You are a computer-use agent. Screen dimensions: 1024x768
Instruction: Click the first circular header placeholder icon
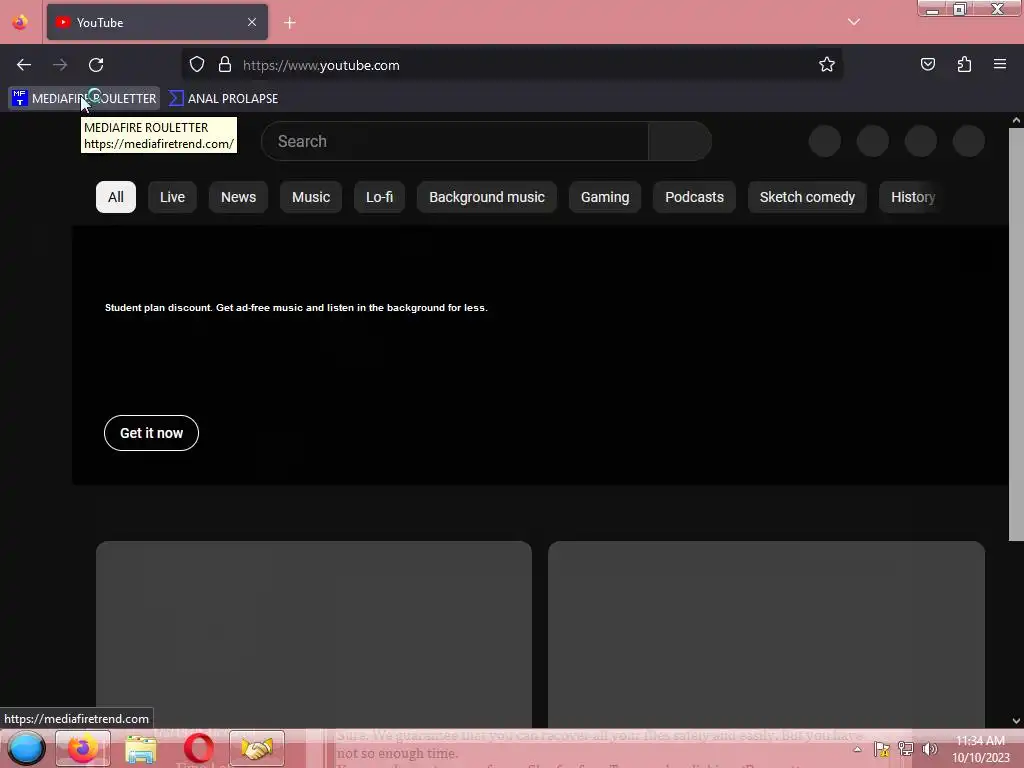tap(825, 141)
